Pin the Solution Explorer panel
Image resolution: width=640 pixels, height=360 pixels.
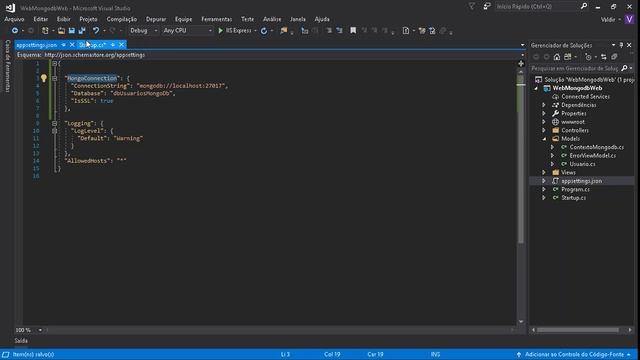click(621, 45)
